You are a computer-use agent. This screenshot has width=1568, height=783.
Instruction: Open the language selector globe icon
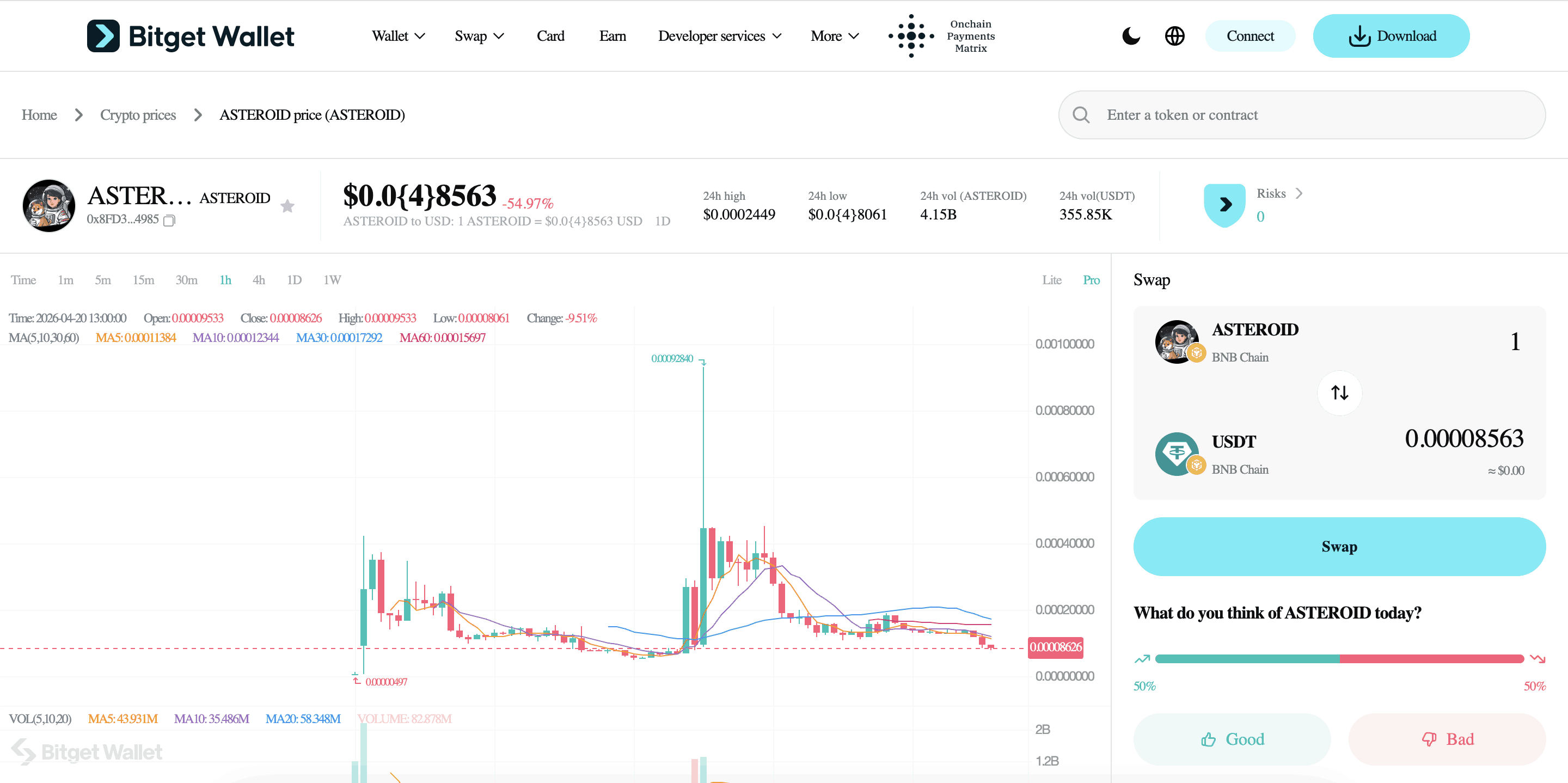(1175, 36)
